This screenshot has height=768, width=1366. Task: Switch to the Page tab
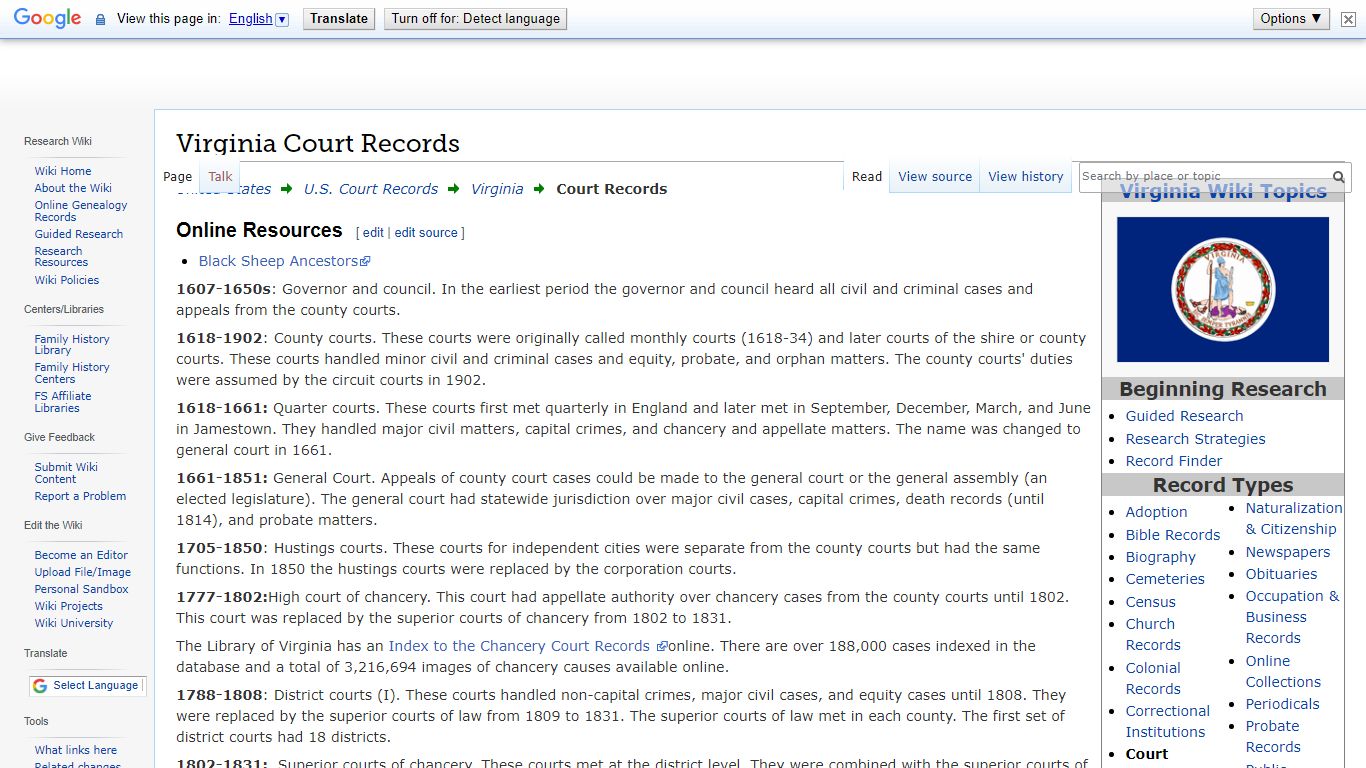coord(177,176)
